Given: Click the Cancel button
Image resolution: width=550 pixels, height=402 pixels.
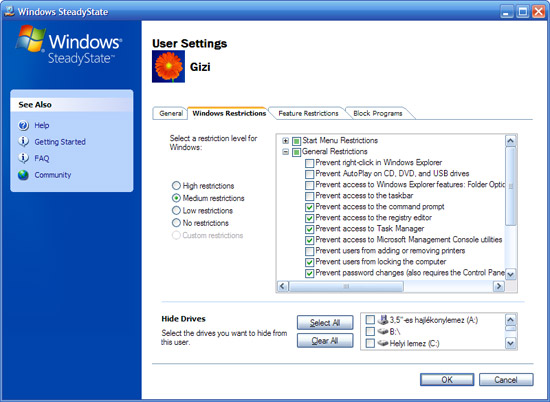Looking at the screenshot, I should point(506,380).
